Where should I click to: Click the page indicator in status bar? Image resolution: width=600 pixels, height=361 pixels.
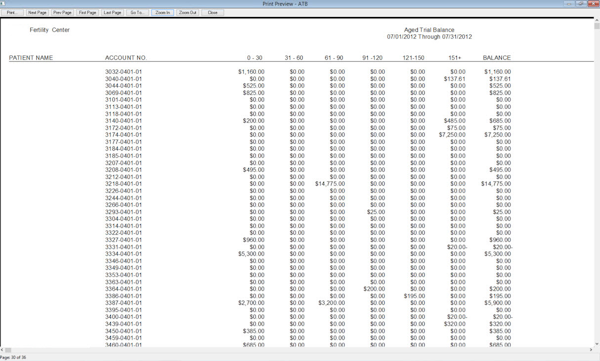coord(13,358)
